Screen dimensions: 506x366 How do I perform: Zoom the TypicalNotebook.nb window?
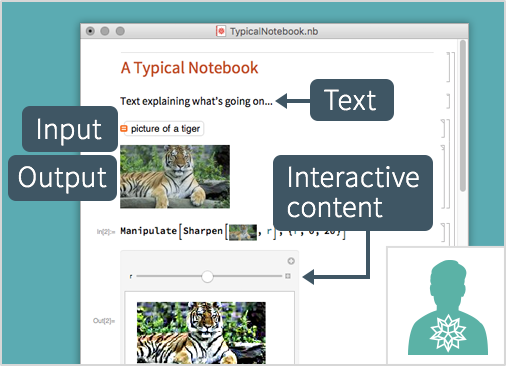(x=120, y=31)
